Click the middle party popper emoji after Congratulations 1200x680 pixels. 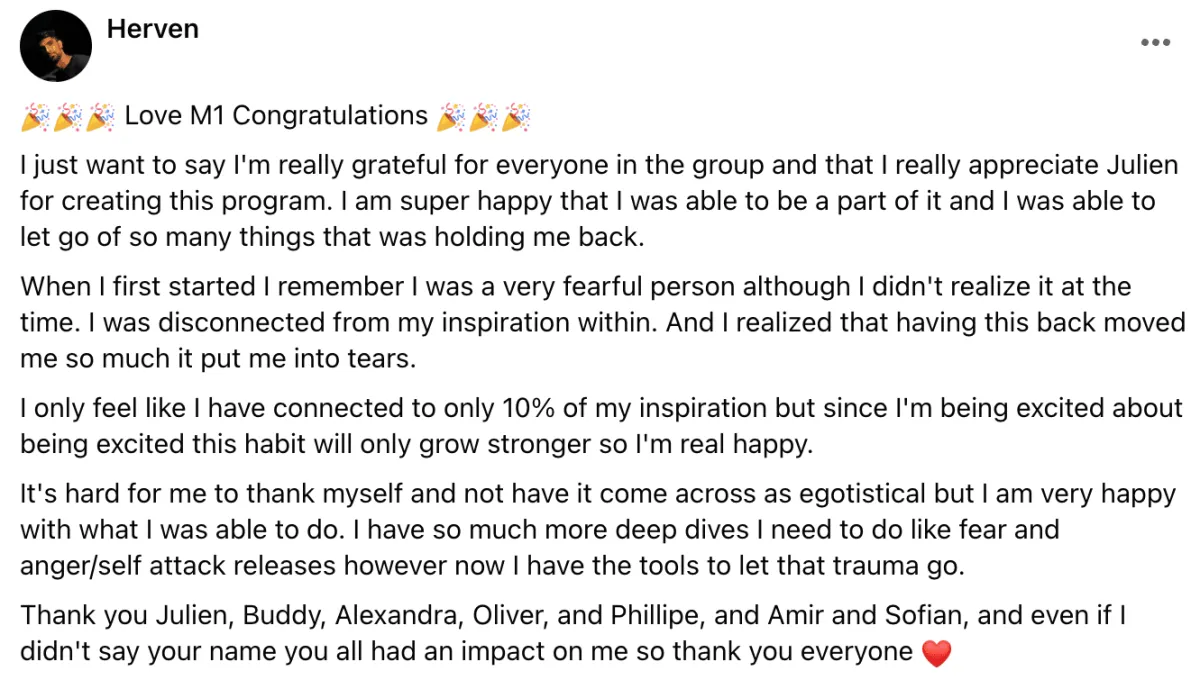point(483,117)
